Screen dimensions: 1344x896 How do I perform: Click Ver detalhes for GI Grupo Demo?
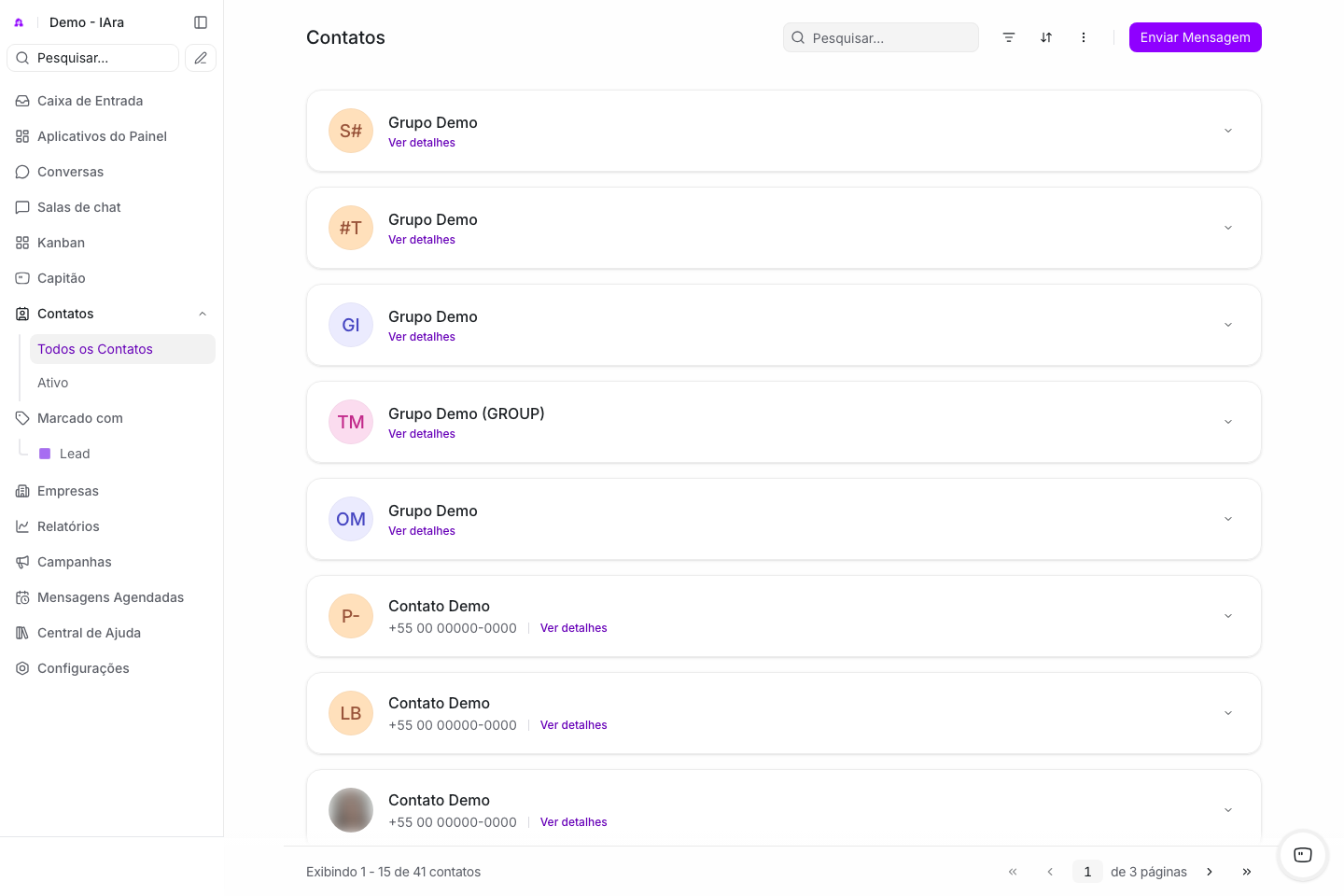[x=422, y=337]
